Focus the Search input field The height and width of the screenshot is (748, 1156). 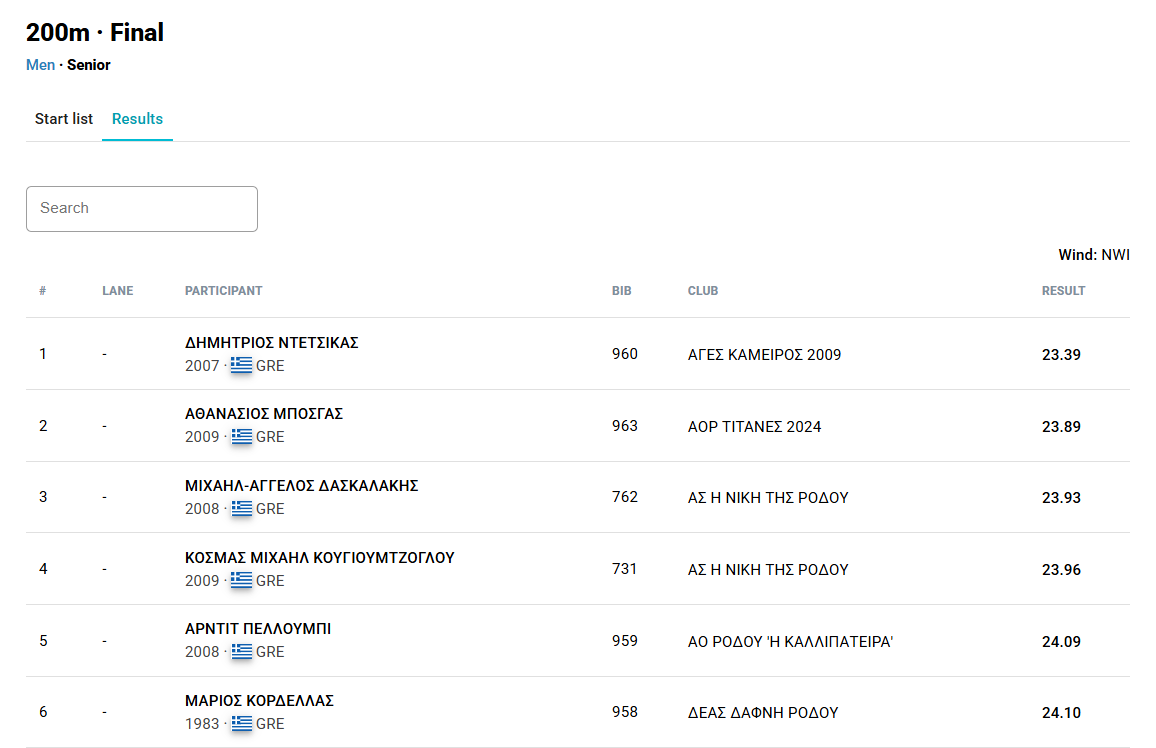[142, 209]
